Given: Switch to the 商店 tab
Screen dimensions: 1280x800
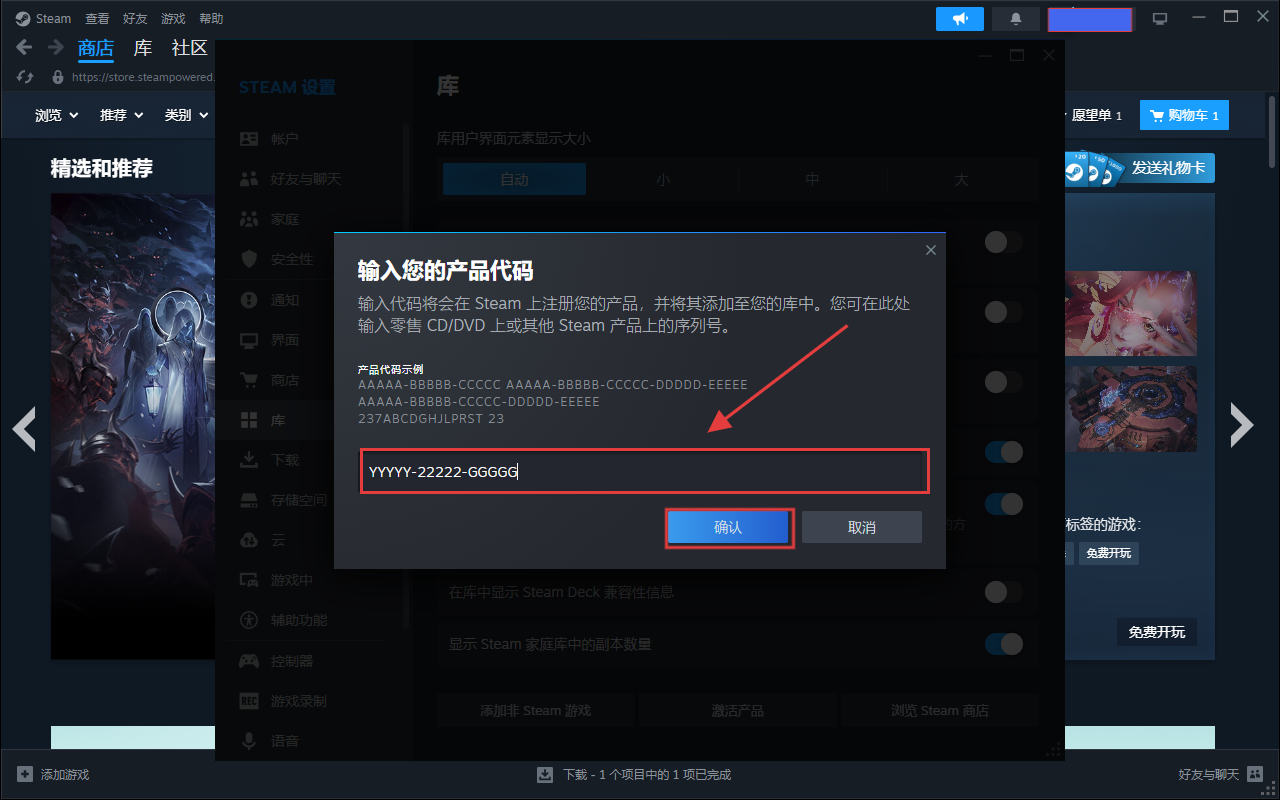Looking at the screenshot, I should [x=96, y=48].
